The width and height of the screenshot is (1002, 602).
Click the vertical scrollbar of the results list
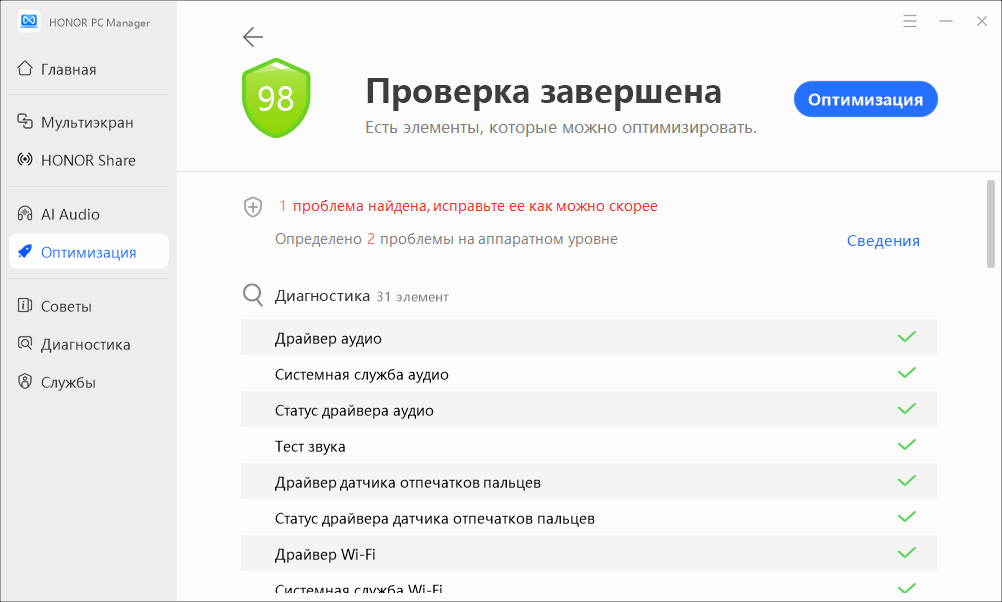pyautogui.click(x=990, y=218)
